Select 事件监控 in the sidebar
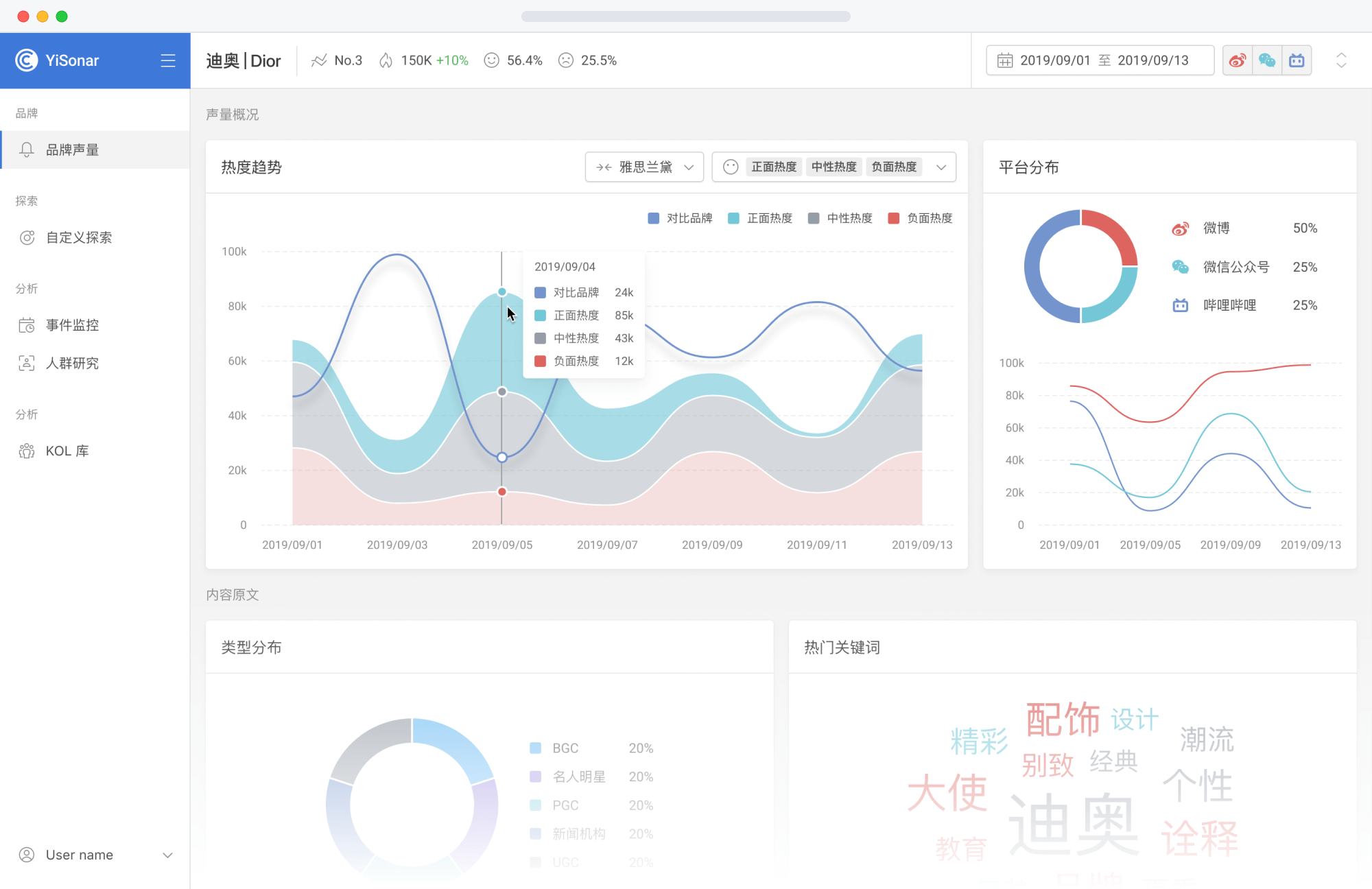The height and width of the screenshot is (889, 1372). [x=95, y=325]
